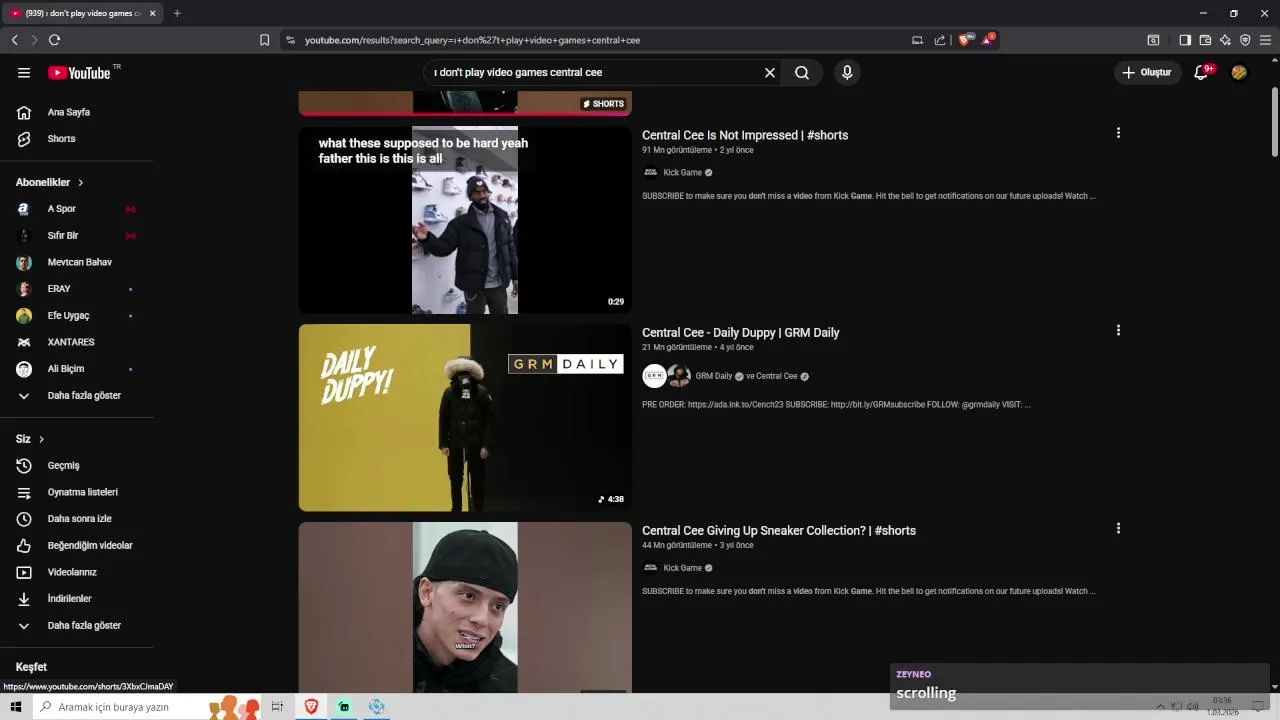Bookmark this page
The width and height of the screenshot is (1280, 720).
264,40
